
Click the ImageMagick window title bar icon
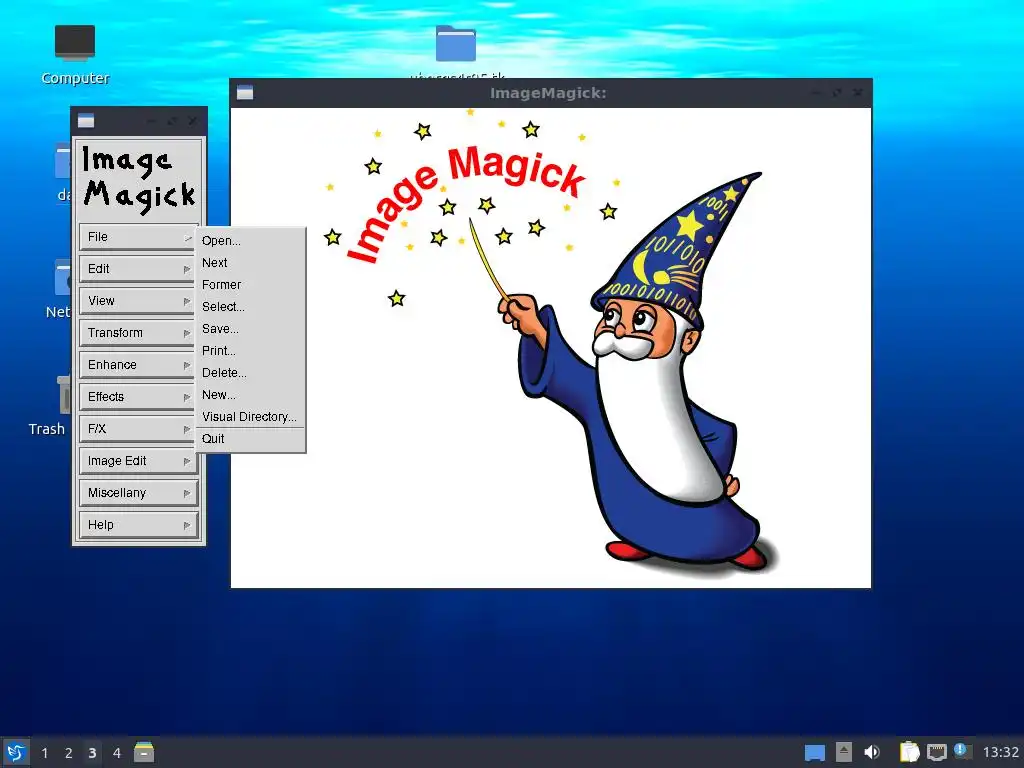coord(245,93)
